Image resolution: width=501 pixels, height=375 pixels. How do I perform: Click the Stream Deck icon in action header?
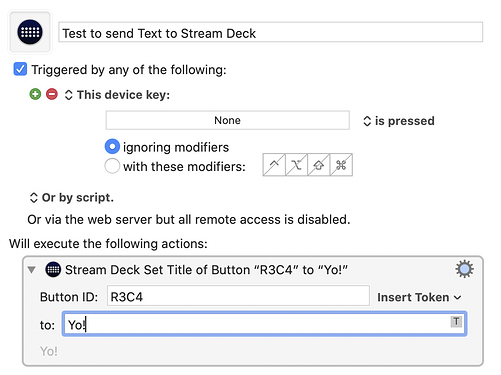pos(53,269)
